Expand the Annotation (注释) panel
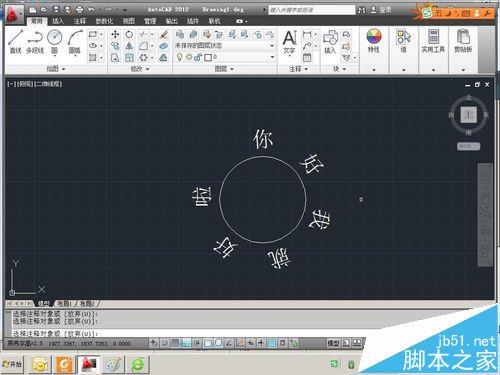The height and width of the screenshot is (375, 500). (298, 69)
